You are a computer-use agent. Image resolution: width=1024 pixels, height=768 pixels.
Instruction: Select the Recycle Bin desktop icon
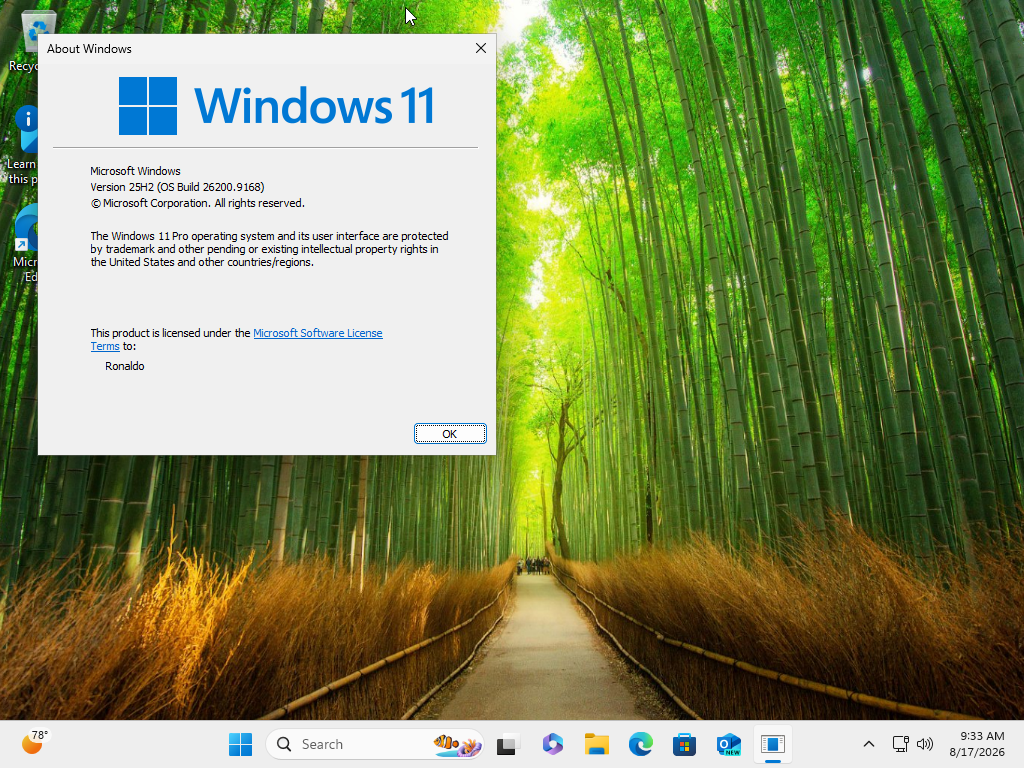(x=26, y=40)
